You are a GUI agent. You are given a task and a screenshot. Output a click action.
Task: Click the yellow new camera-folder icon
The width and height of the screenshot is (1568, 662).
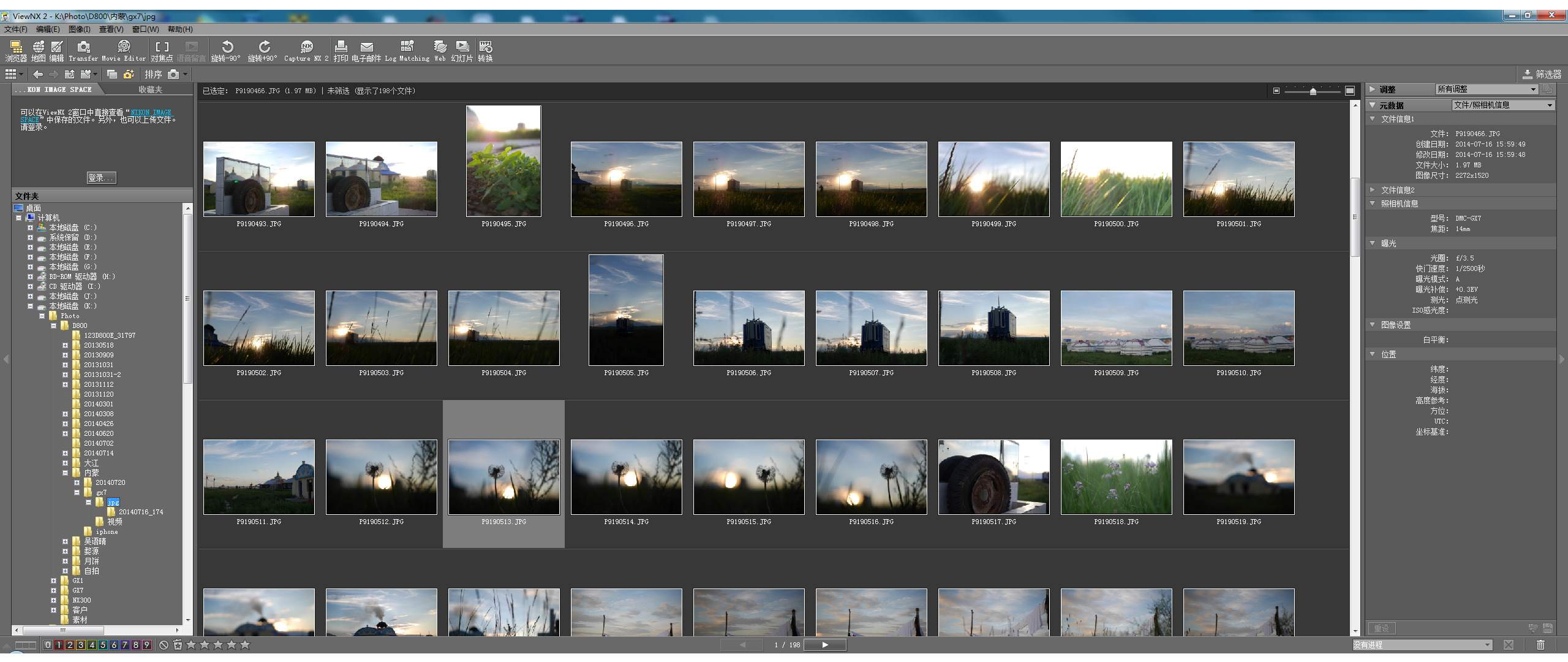coord(129,74)
